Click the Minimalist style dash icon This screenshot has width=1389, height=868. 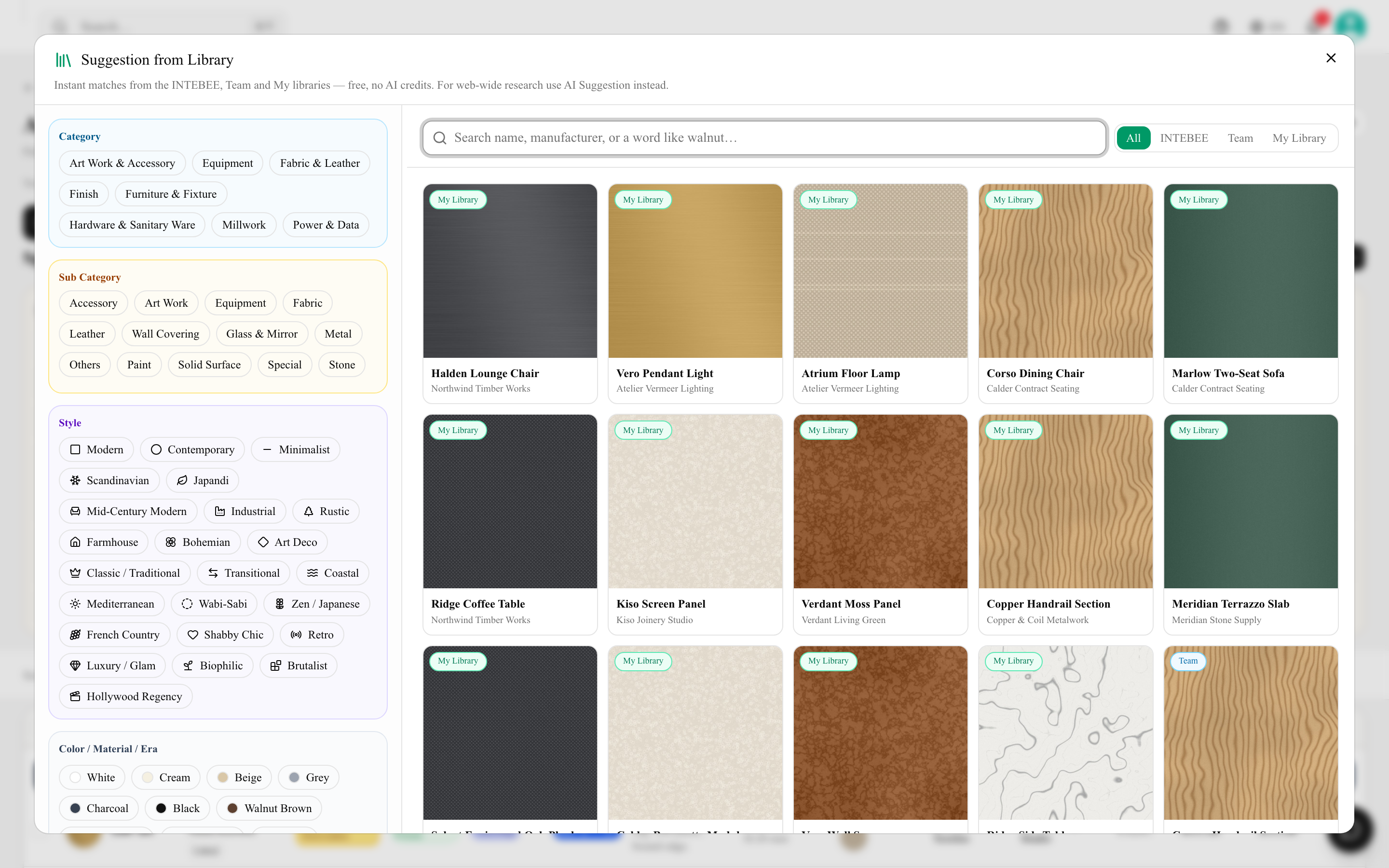tap(267, 449)
